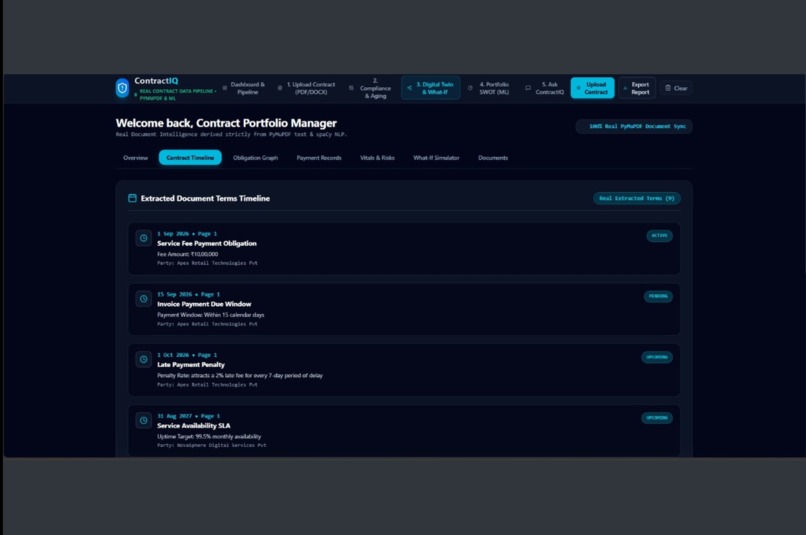This screenshot has height=535, width=806.
Task: Click 'Uptime Target: 99.5% monthly availability'
Action: [209, 436]
